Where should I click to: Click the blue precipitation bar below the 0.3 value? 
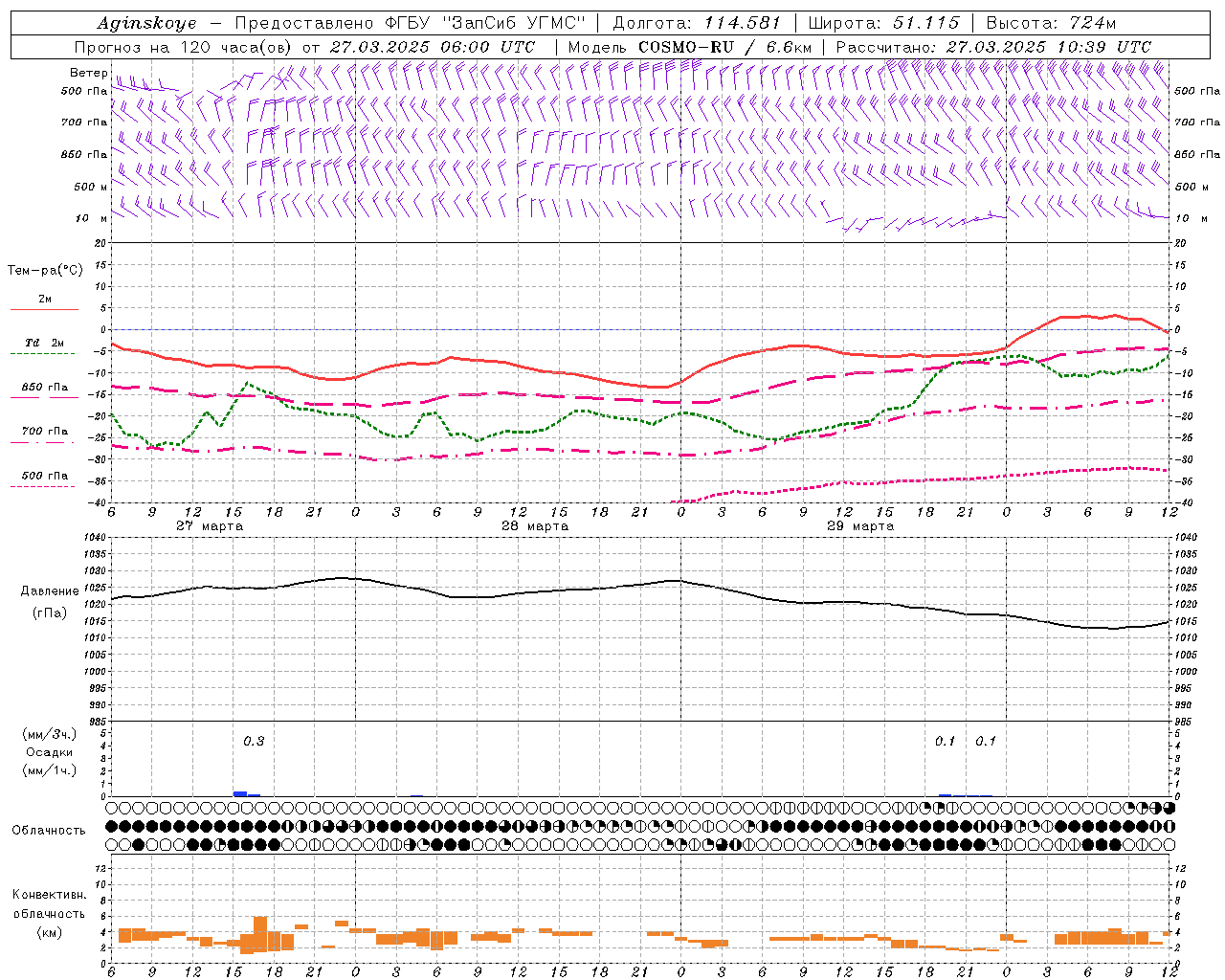tap(240, 793)
